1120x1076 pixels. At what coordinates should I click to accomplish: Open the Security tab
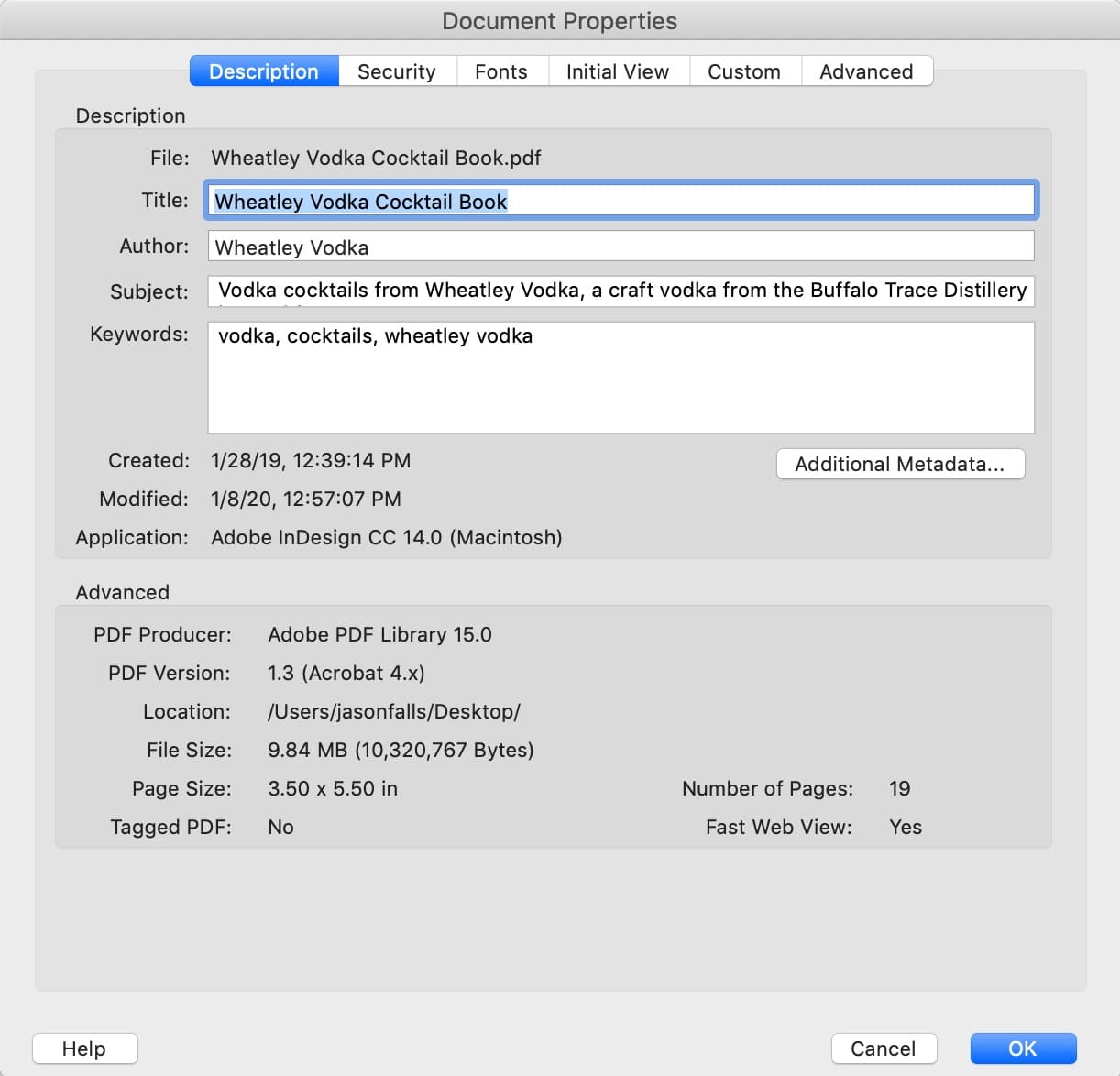(x=397, y=71)
